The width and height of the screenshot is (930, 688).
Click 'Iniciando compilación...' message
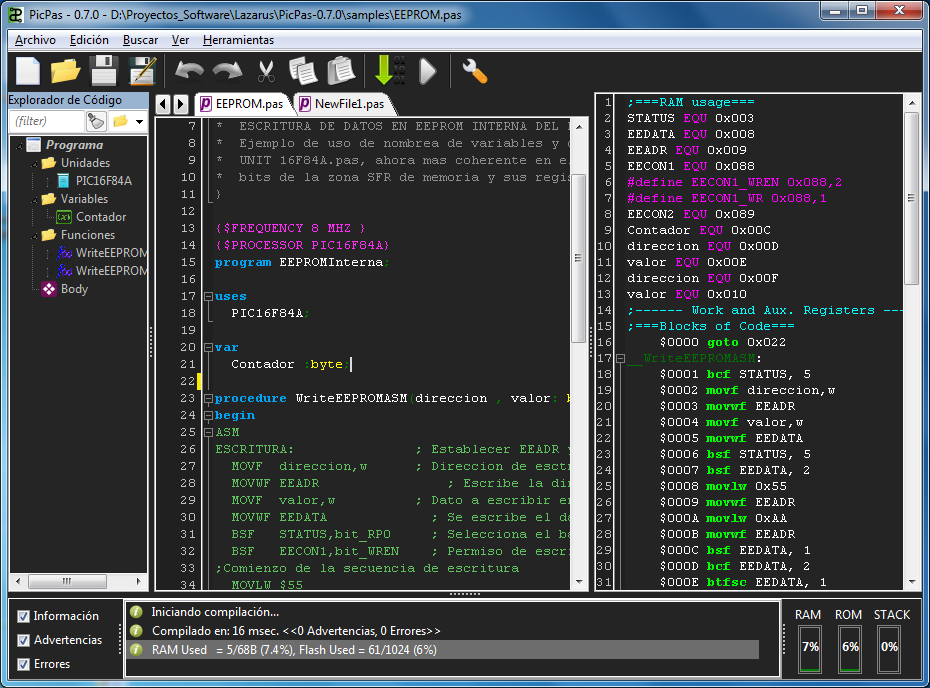coord(215,611)
